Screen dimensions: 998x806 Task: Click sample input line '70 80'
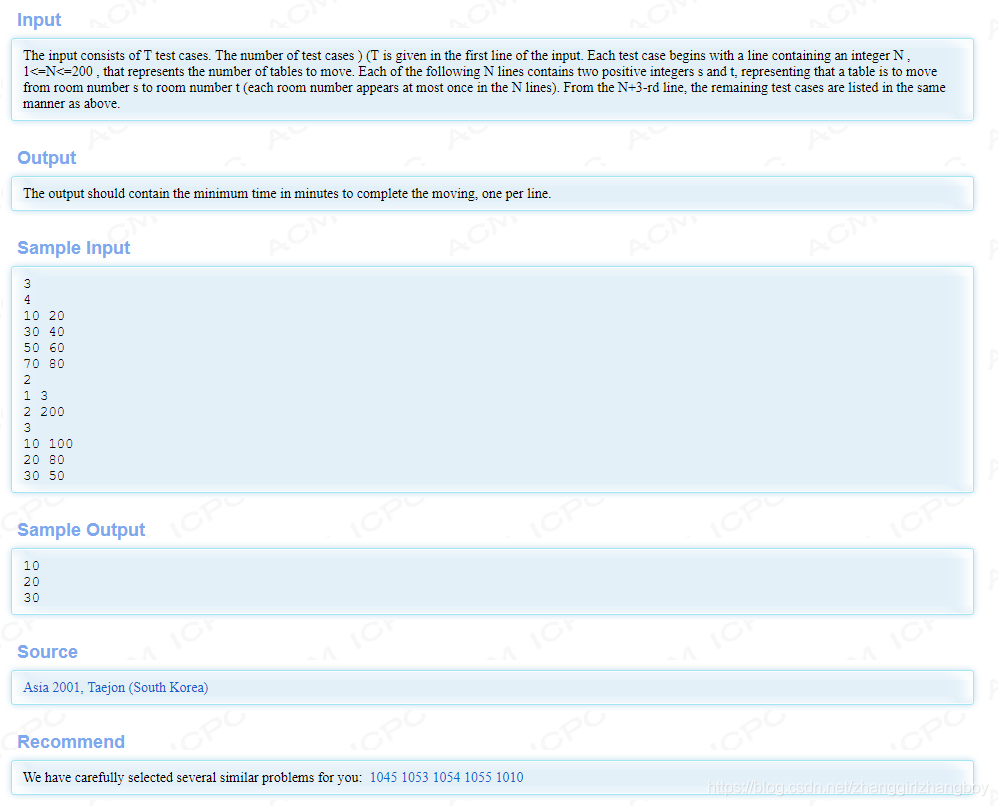44,364
